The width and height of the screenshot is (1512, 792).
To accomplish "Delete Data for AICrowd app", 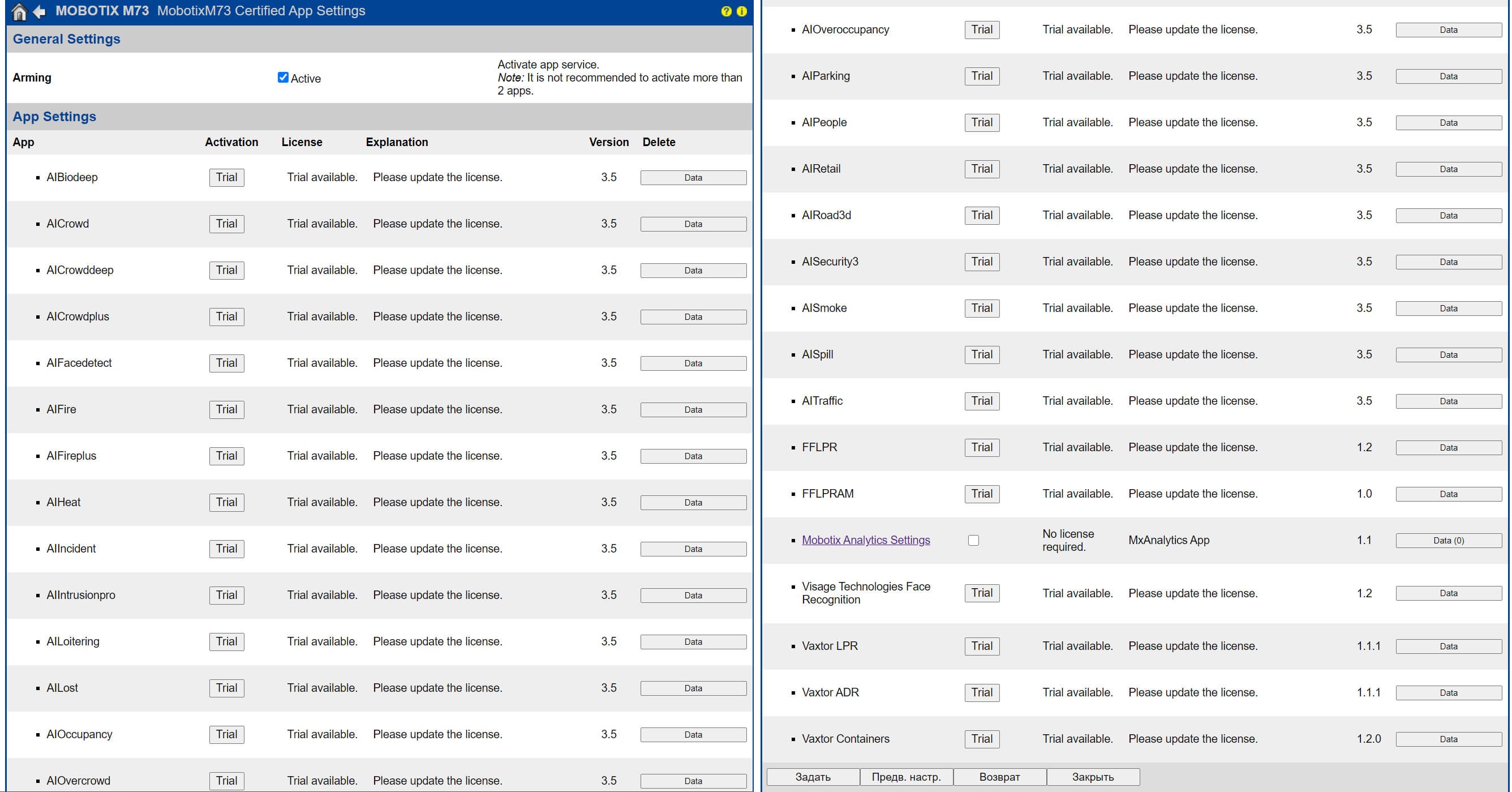I will click(693, 224).
